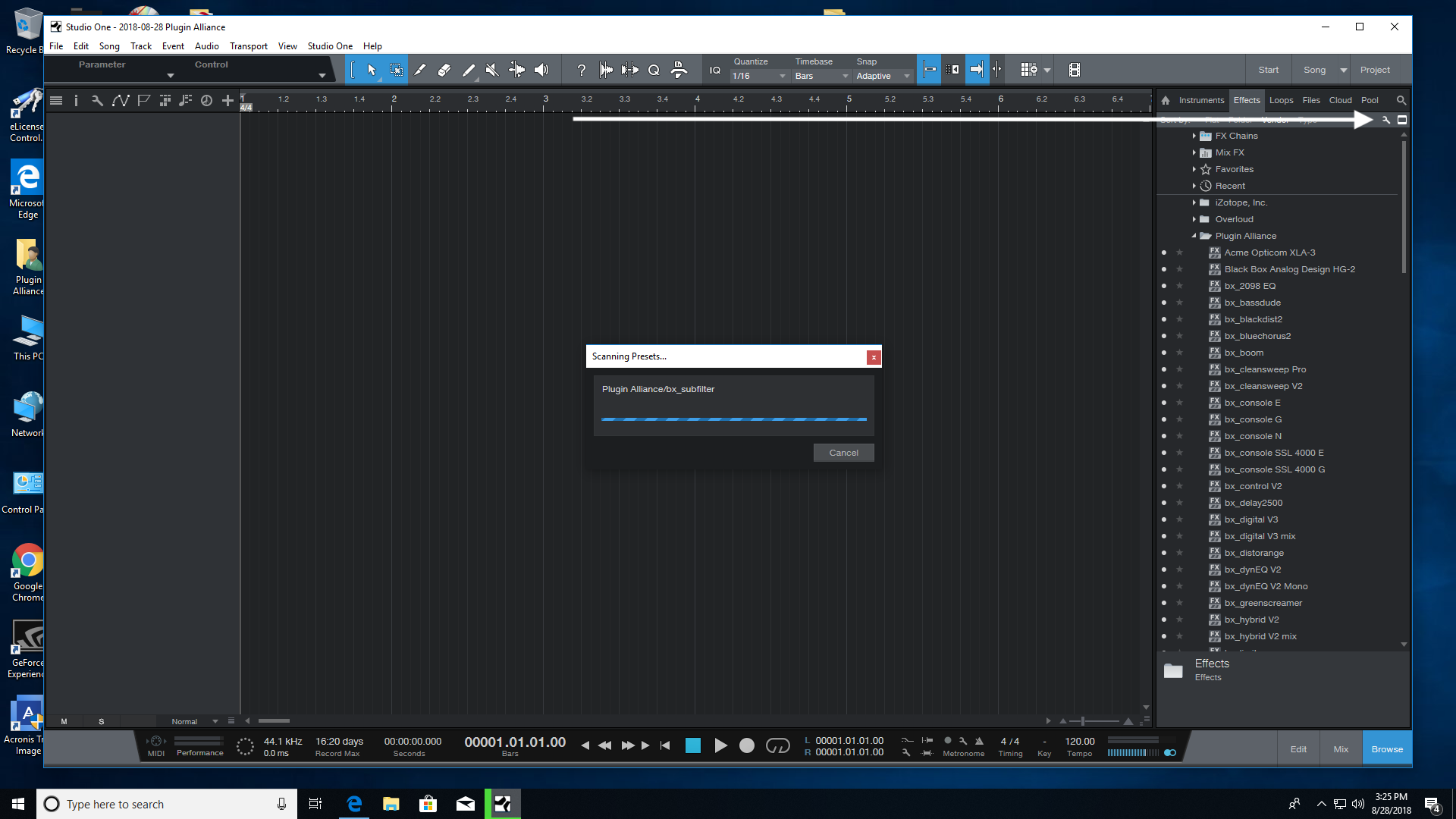The width and height of the screenshot is (1456, 819).
Task: Select the Mute tool
Action: pos(492,70)
